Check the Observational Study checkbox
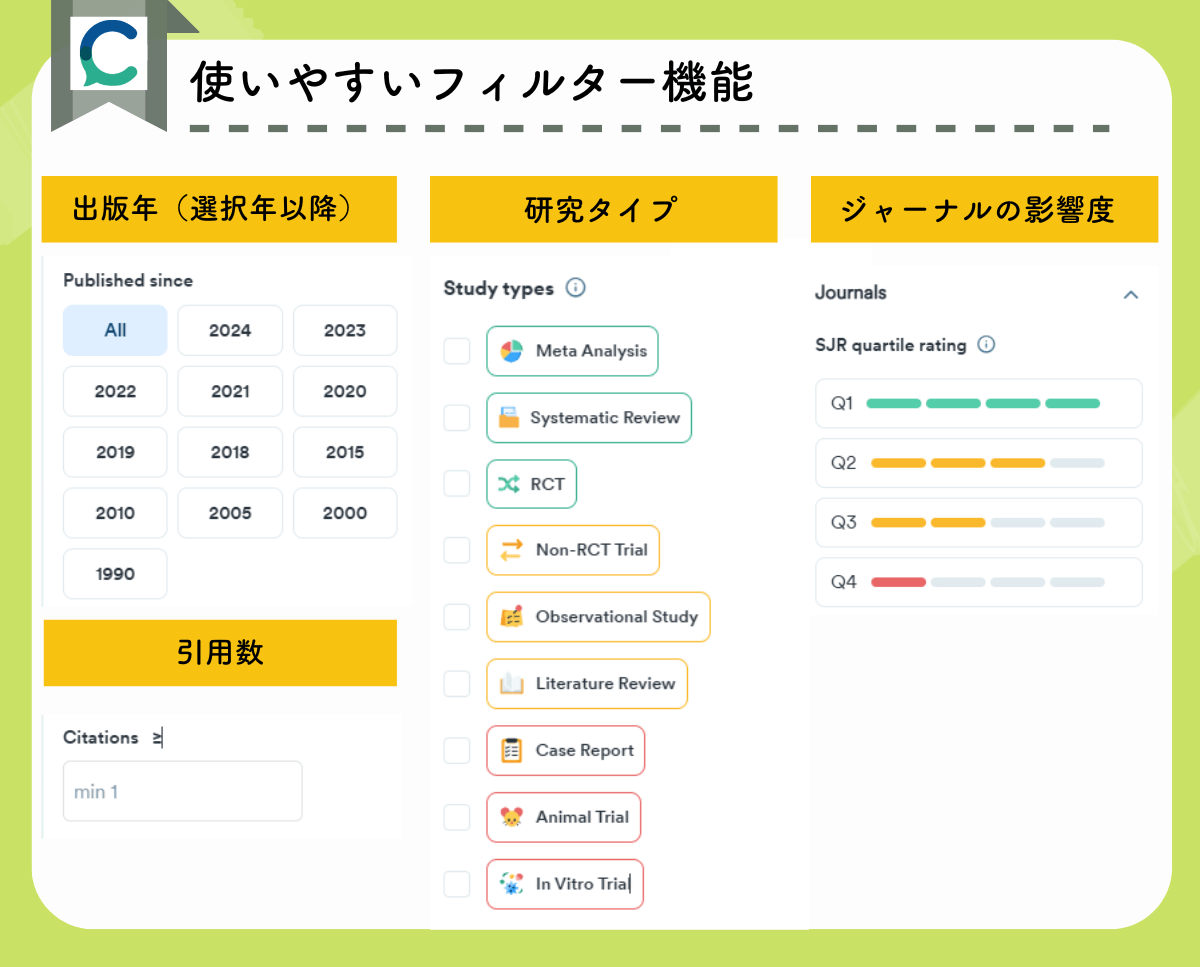 (x=457, y=617)
